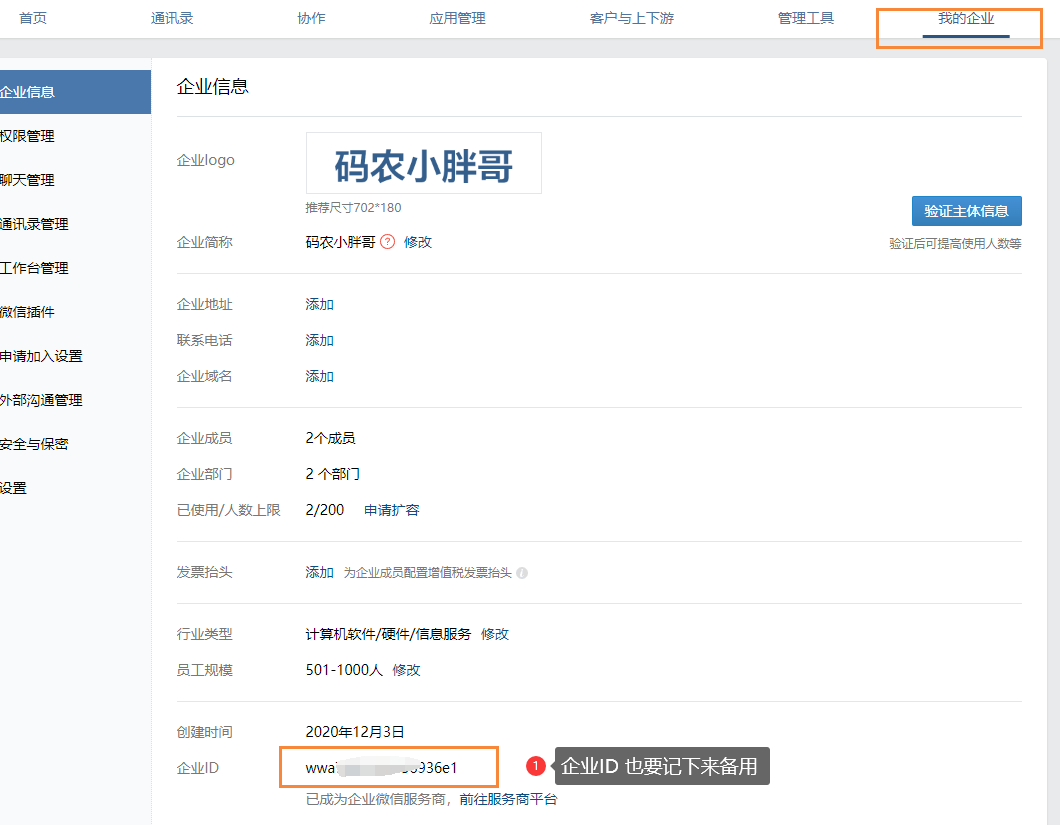Click 修改 beside the 行业类型 value
This screenshot has height=825, width=1060.
(x=495, y=634)
